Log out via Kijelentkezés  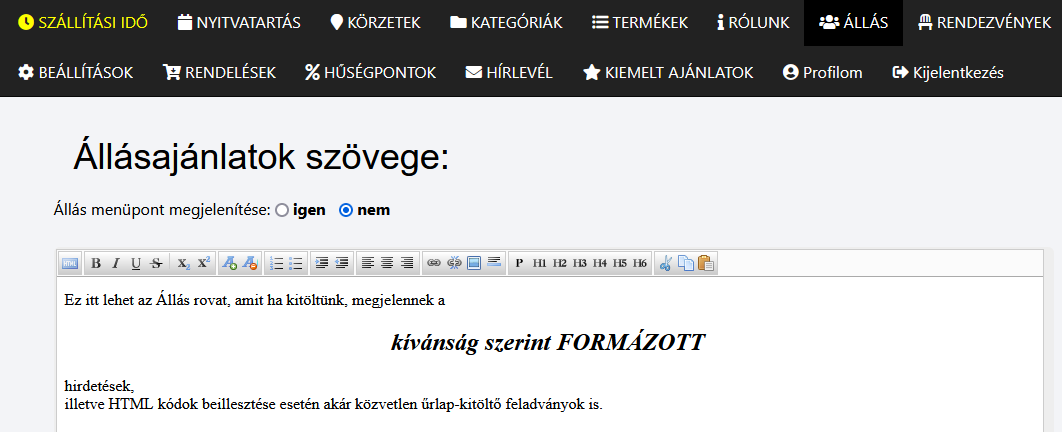(x=948, y=72)
